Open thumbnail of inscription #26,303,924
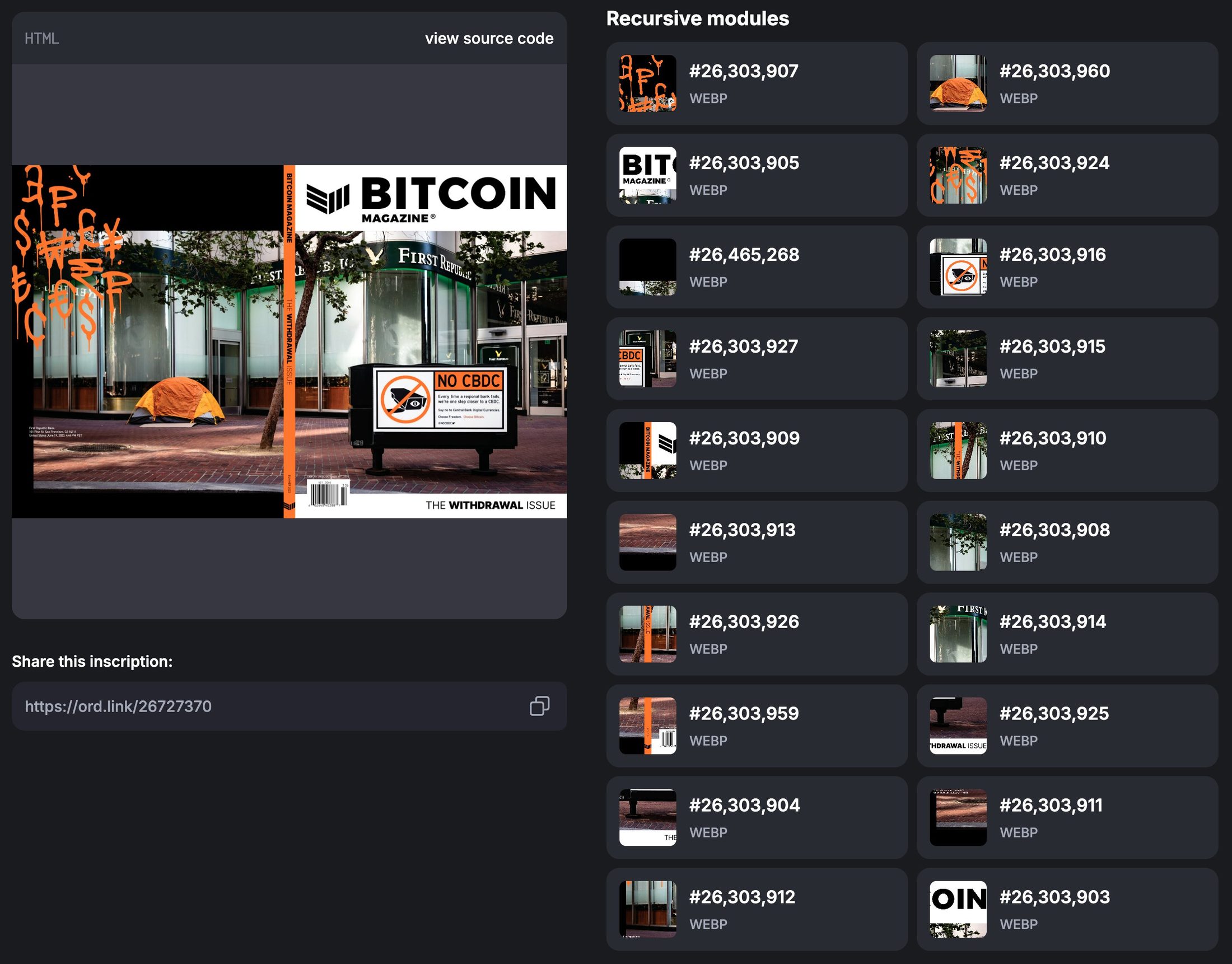Screen dimensions: 1232x964 [958, 175]
